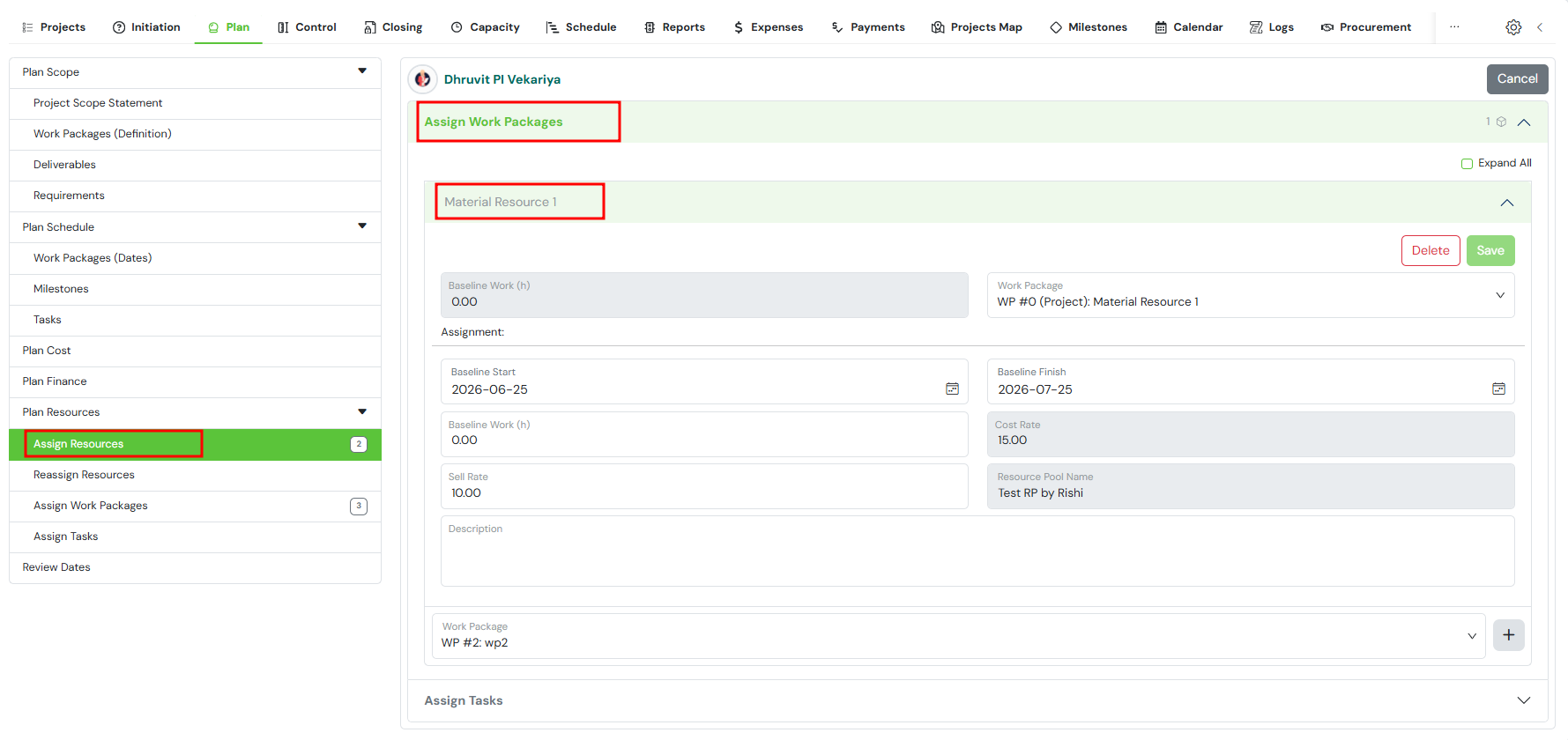Click the Assign Resources count badge 2
This screenshot has width=1568, height=740.
pyautogui.click(x=359, y=444)
